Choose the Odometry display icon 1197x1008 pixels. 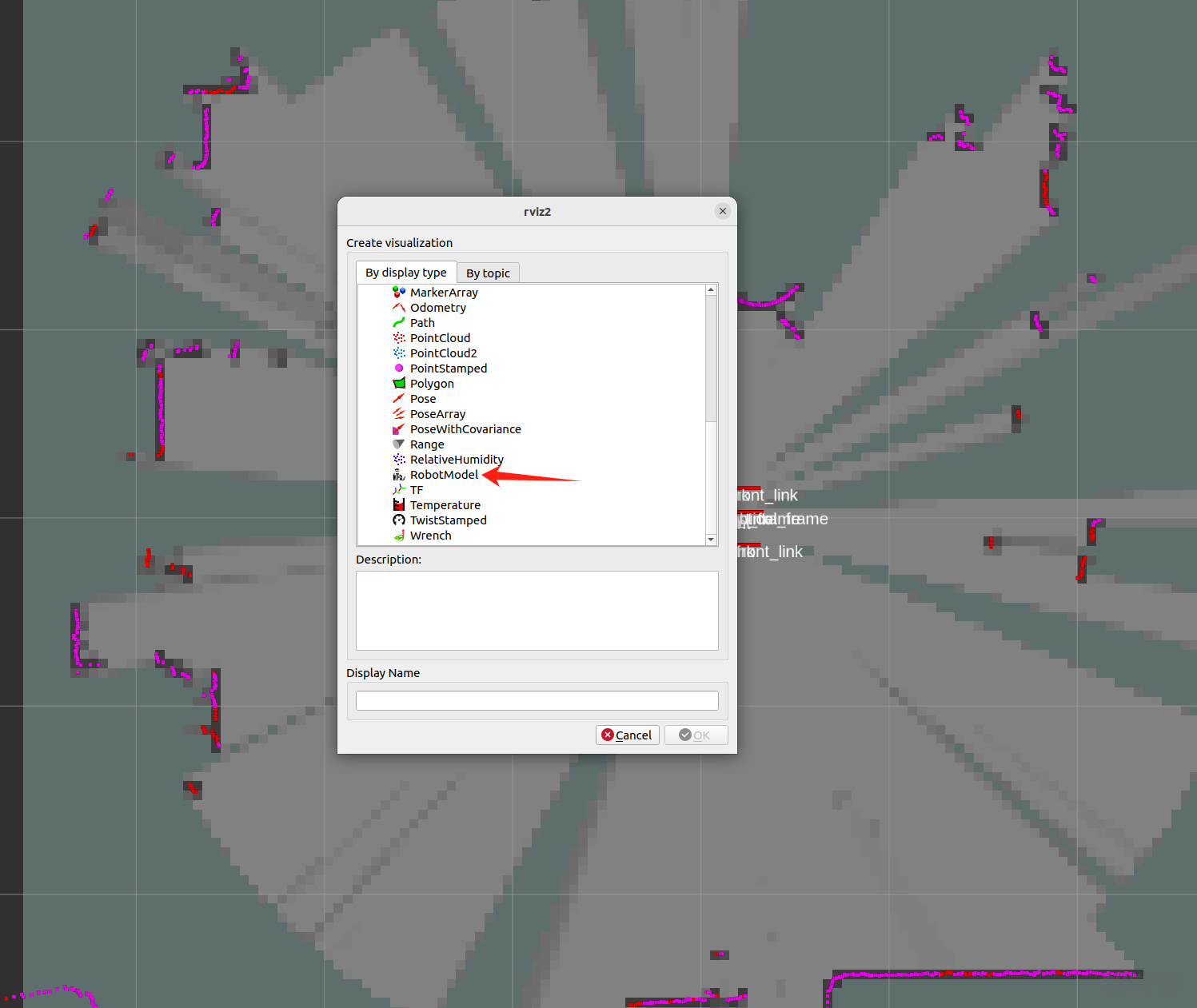[398, 308]
